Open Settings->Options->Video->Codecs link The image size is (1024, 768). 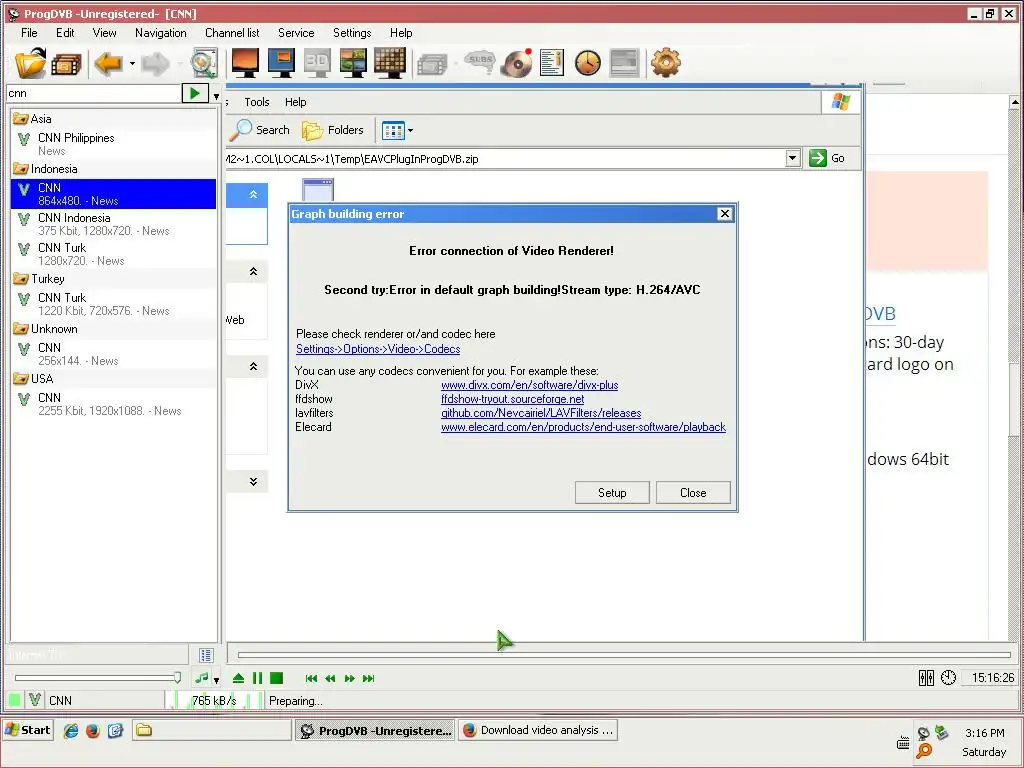pyautogui.click(x=378, y=349)
